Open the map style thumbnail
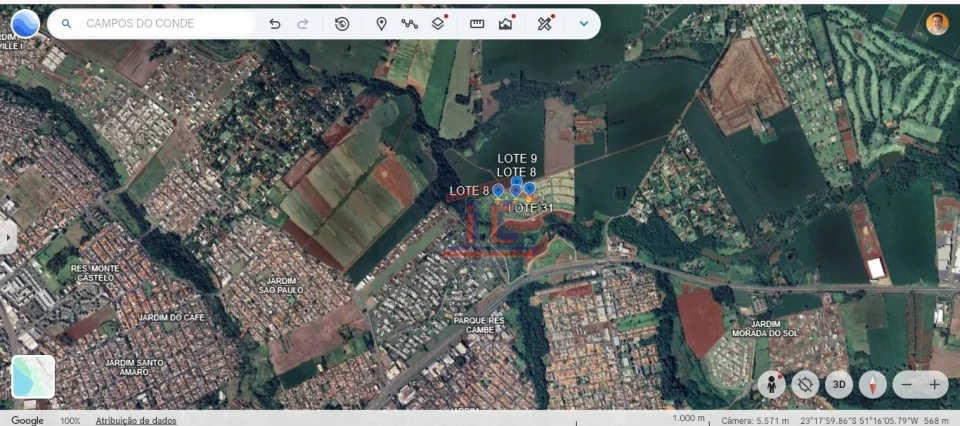 click(x=33, y=376)
